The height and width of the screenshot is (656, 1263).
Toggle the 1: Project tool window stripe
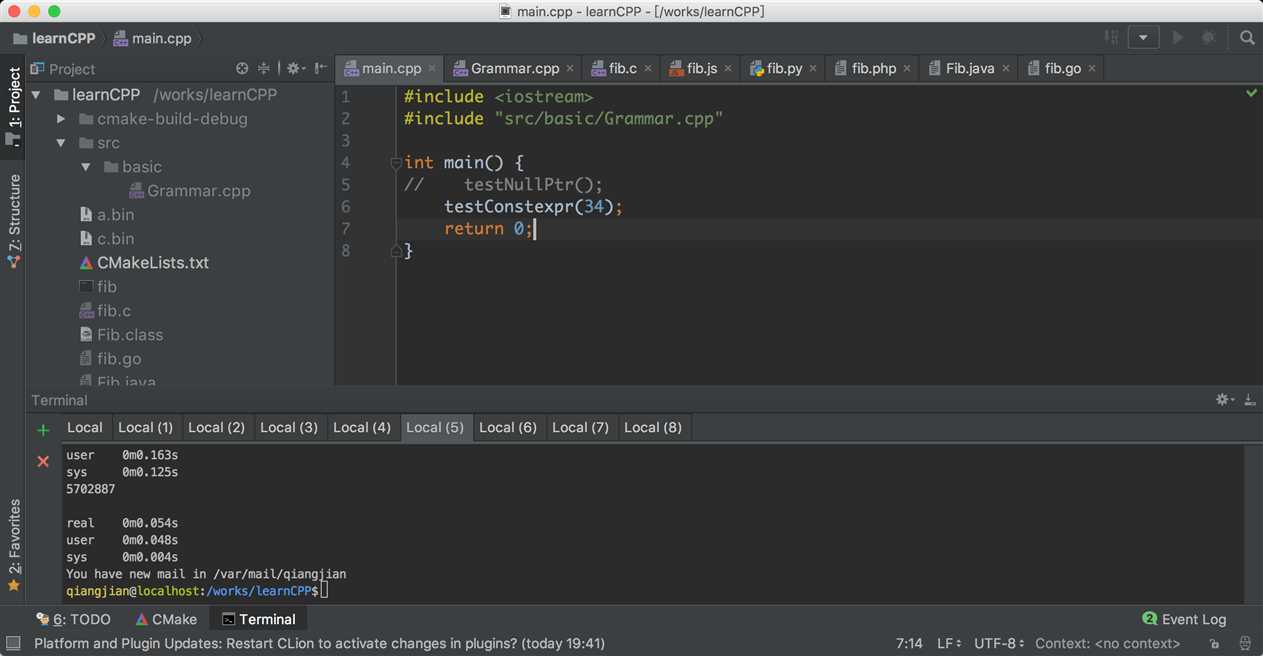click(14, 105)
